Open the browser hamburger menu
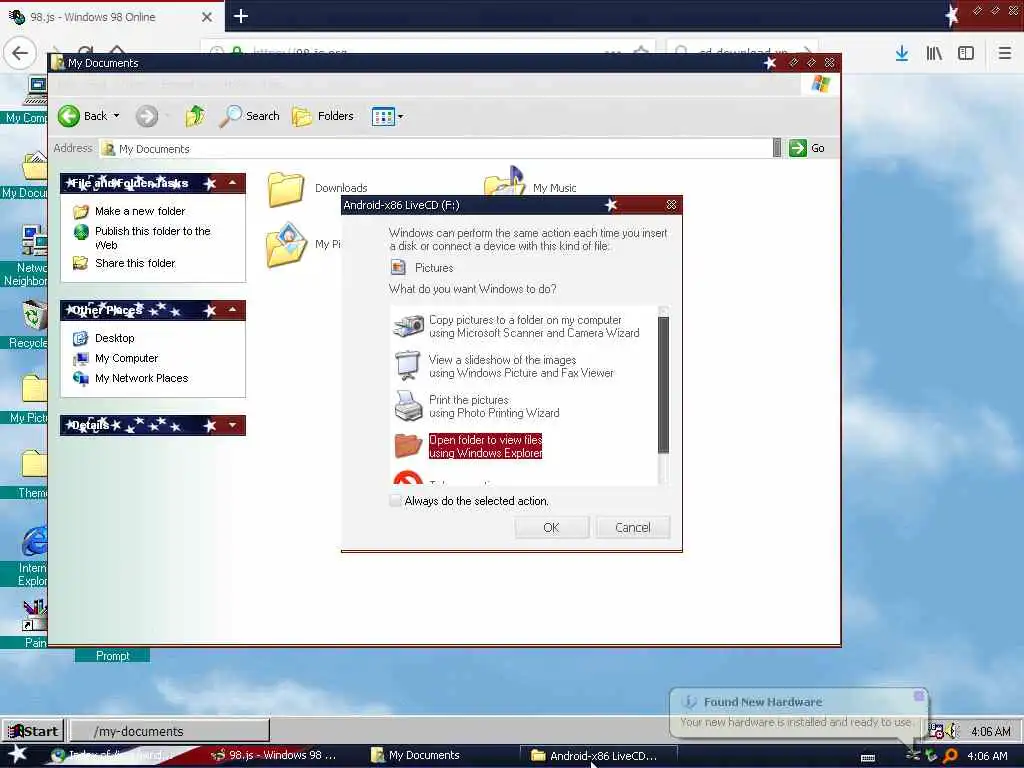The width and height of the screenshot is (1024, 768). (1004, 53)
